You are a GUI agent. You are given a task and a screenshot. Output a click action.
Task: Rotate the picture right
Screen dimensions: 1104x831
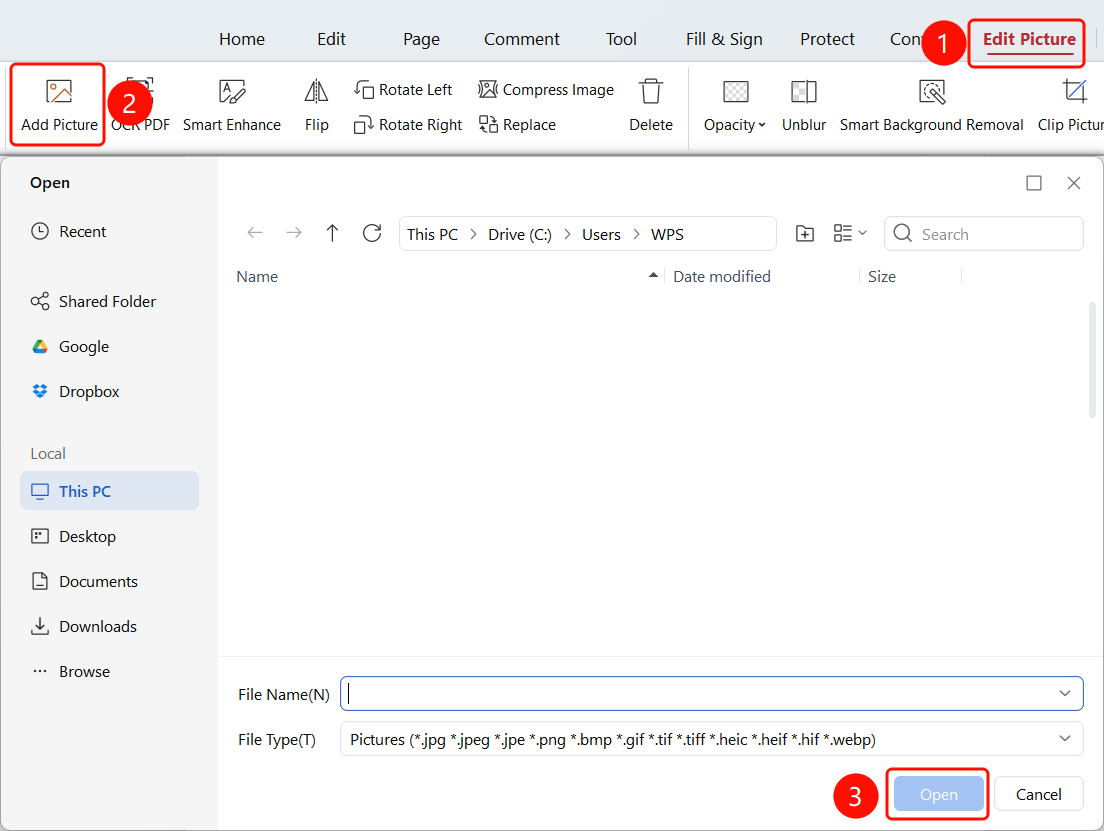coord(408,125)
